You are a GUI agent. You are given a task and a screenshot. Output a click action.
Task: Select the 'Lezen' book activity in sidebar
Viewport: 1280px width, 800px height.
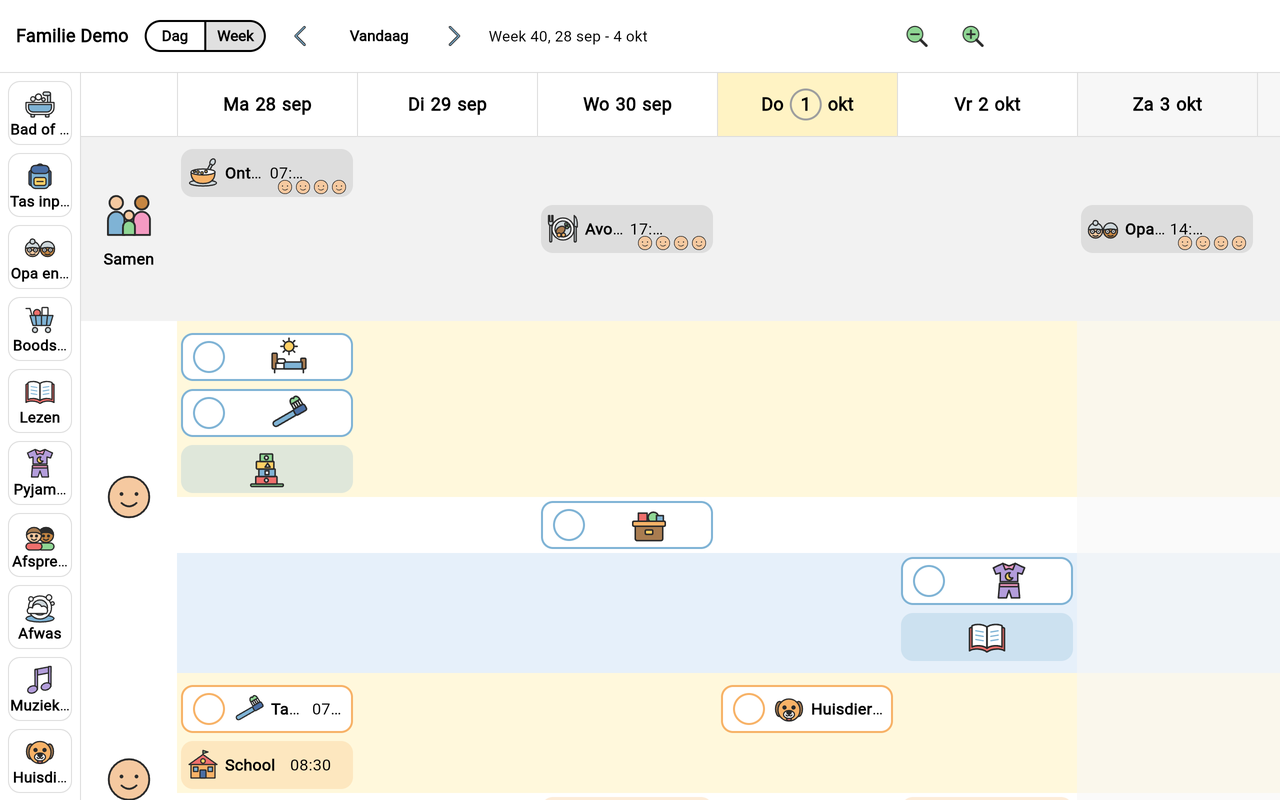click(40, 401)
